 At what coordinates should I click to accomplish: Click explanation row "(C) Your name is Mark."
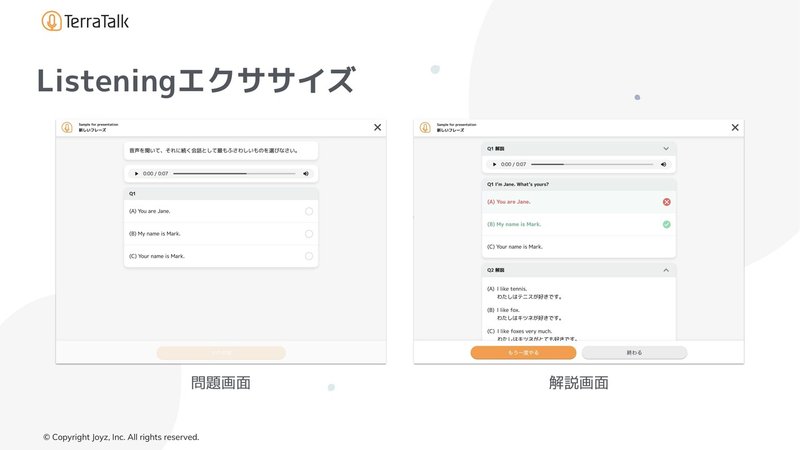579,247
